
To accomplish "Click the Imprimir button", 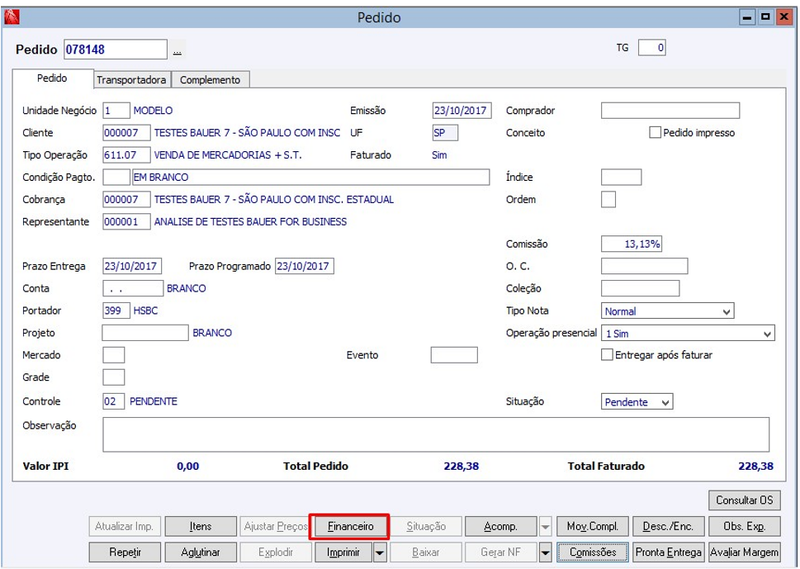I will click(x=343, y=552).
